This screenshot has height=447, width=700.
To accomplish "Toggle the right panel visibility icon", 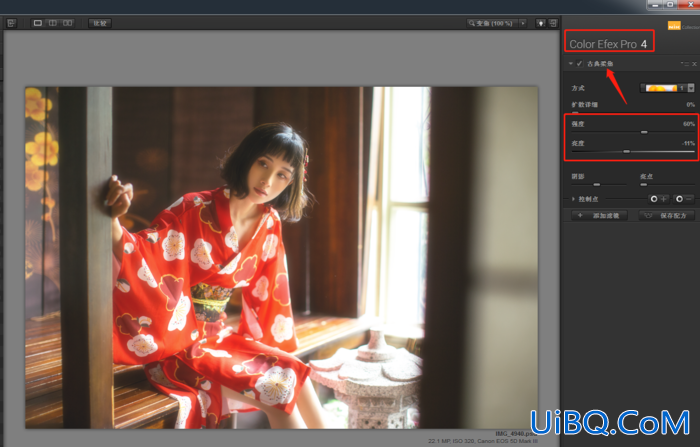I will (x=553, y=23).
